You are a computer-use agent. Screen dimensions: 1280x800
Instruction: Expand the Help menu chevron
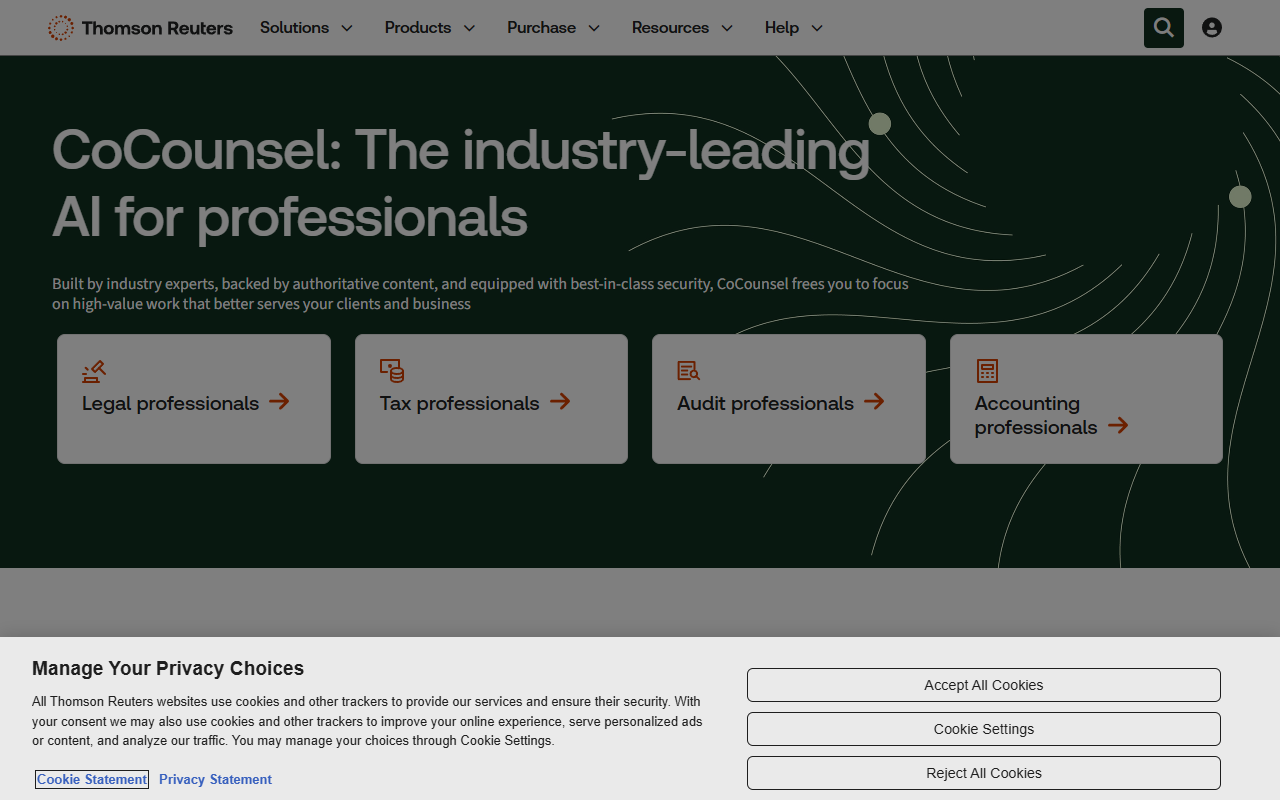point(817,28)
